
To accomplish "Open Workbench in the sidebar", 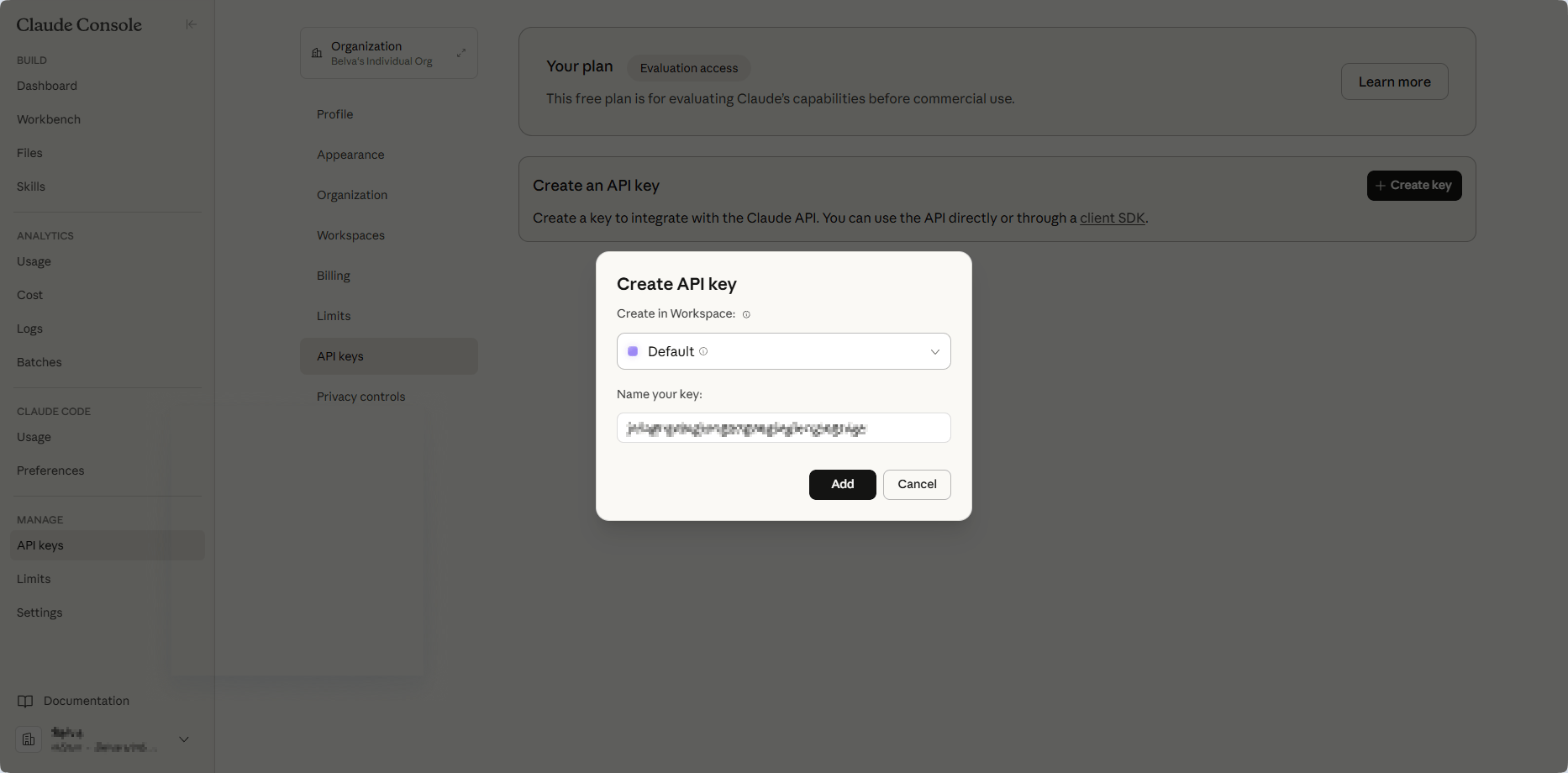I will coord(49,119).
